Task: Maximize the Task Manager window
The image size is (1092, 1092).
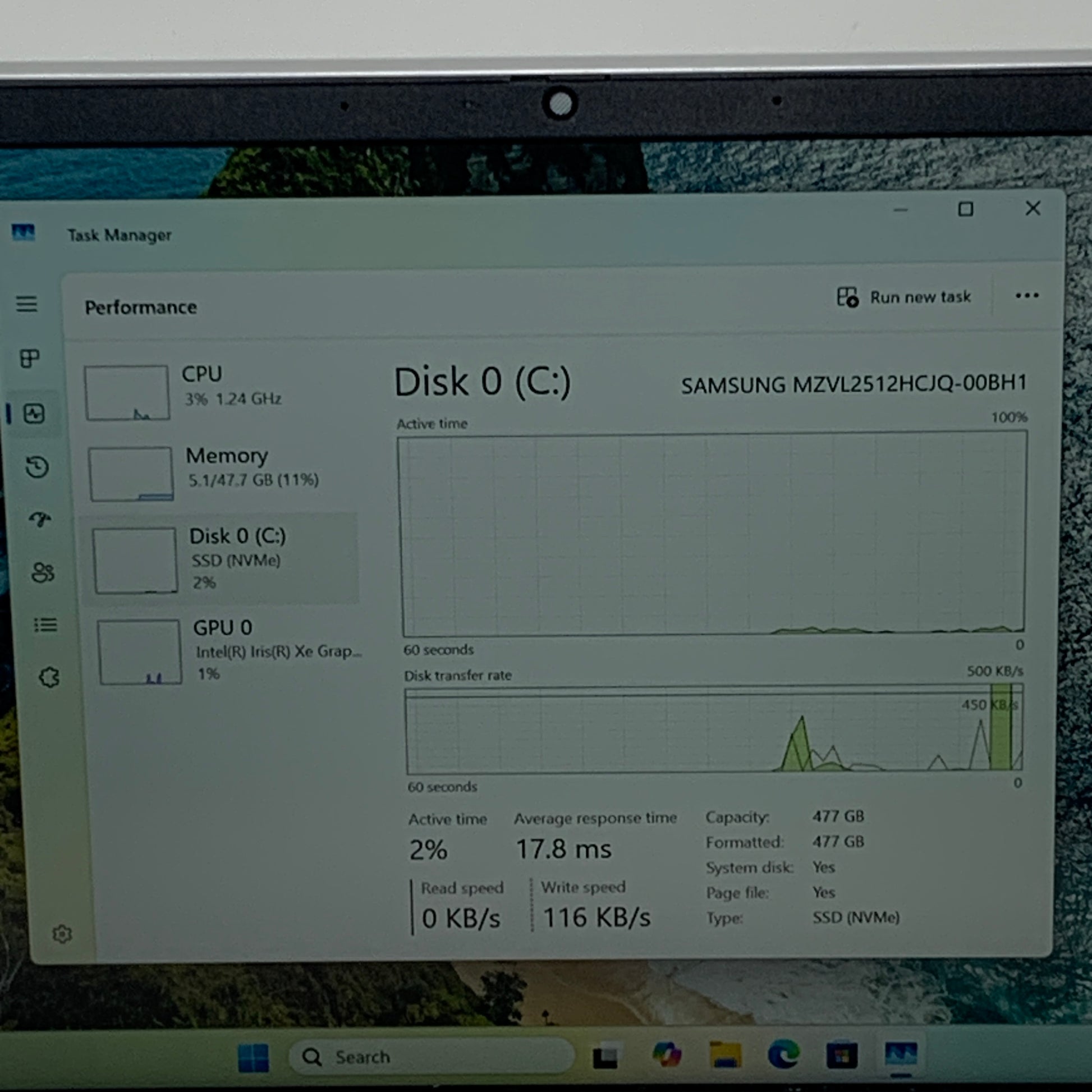Action: (x=965, y=209)
